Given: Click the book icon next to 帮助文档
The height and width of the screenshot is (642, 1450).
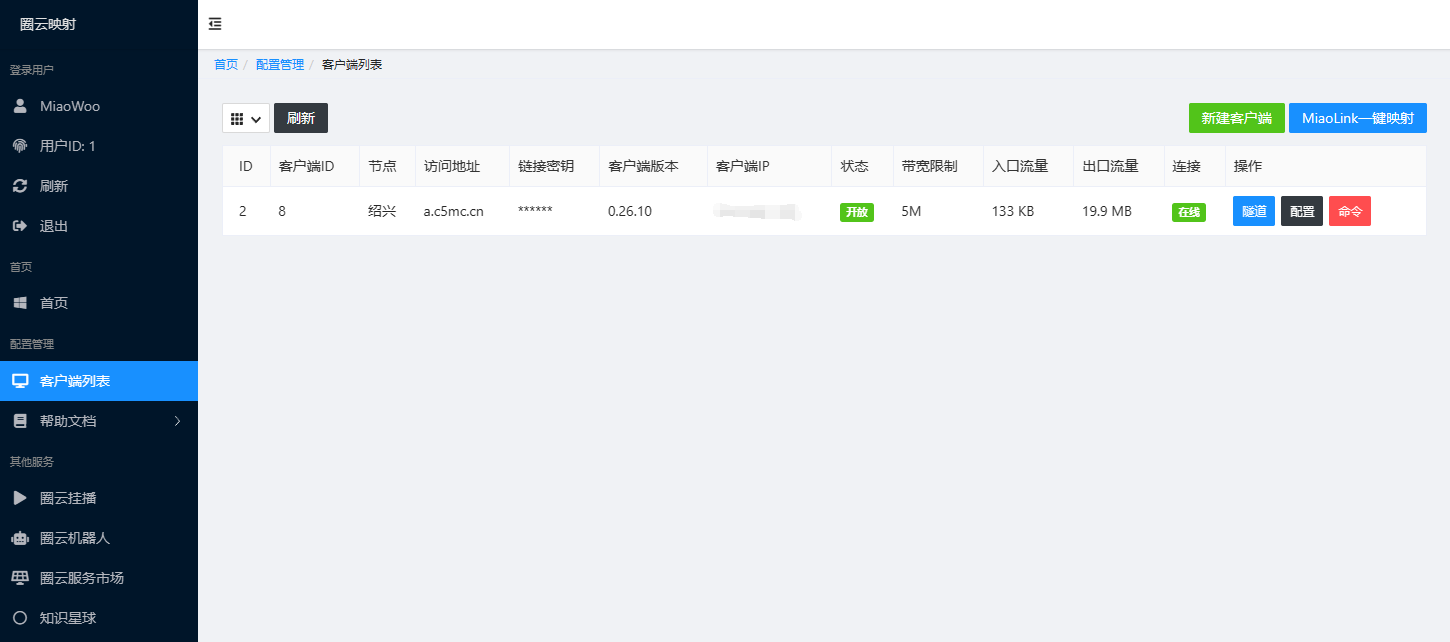Looking at the screenshot, I should (x=22, y=420).
